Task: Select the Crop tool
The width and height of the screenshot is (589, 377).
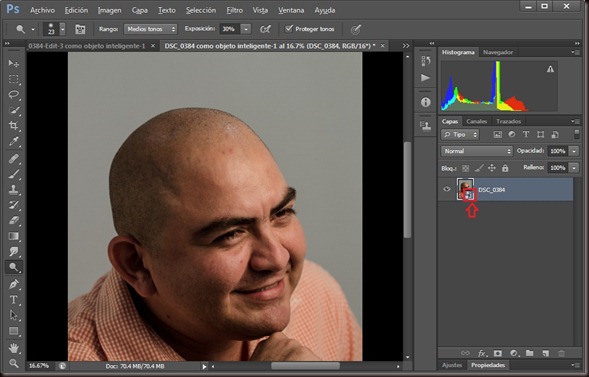Action: tap(14, 126)
